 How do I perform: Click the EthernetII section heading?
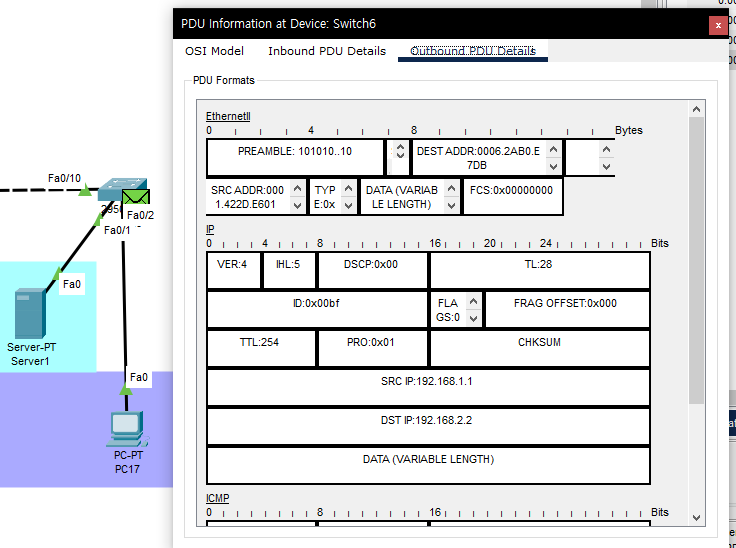(x=228, y=116)
